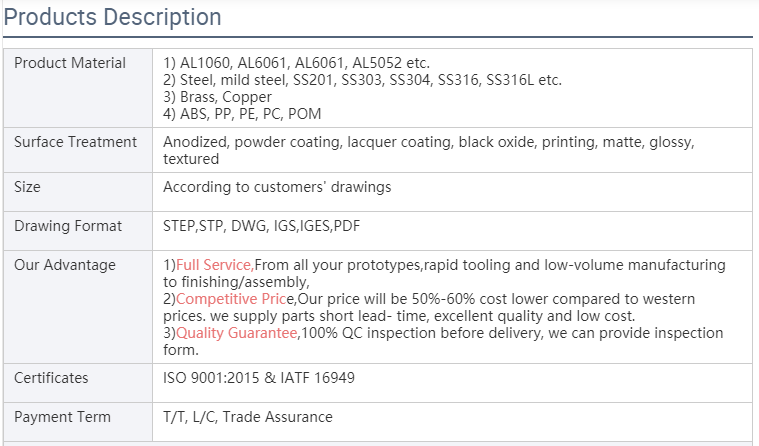The width and height of the screenshot is (759, 446).
Task: Click According to customers' drawings text
Action: (x=277, y=187)
